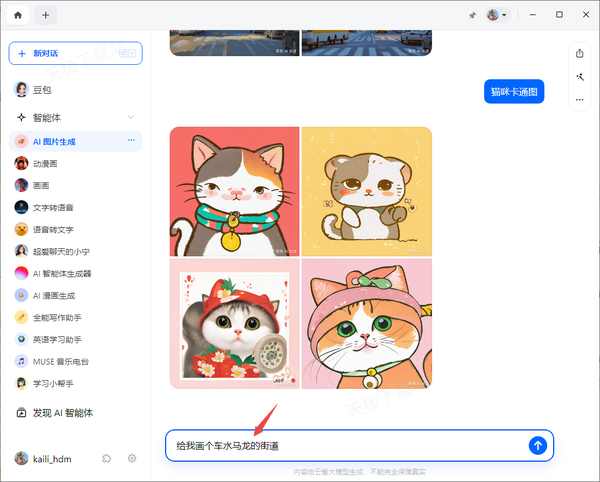Open the calico cat image on red background
600x482 pixels.
tap(235, 192)
